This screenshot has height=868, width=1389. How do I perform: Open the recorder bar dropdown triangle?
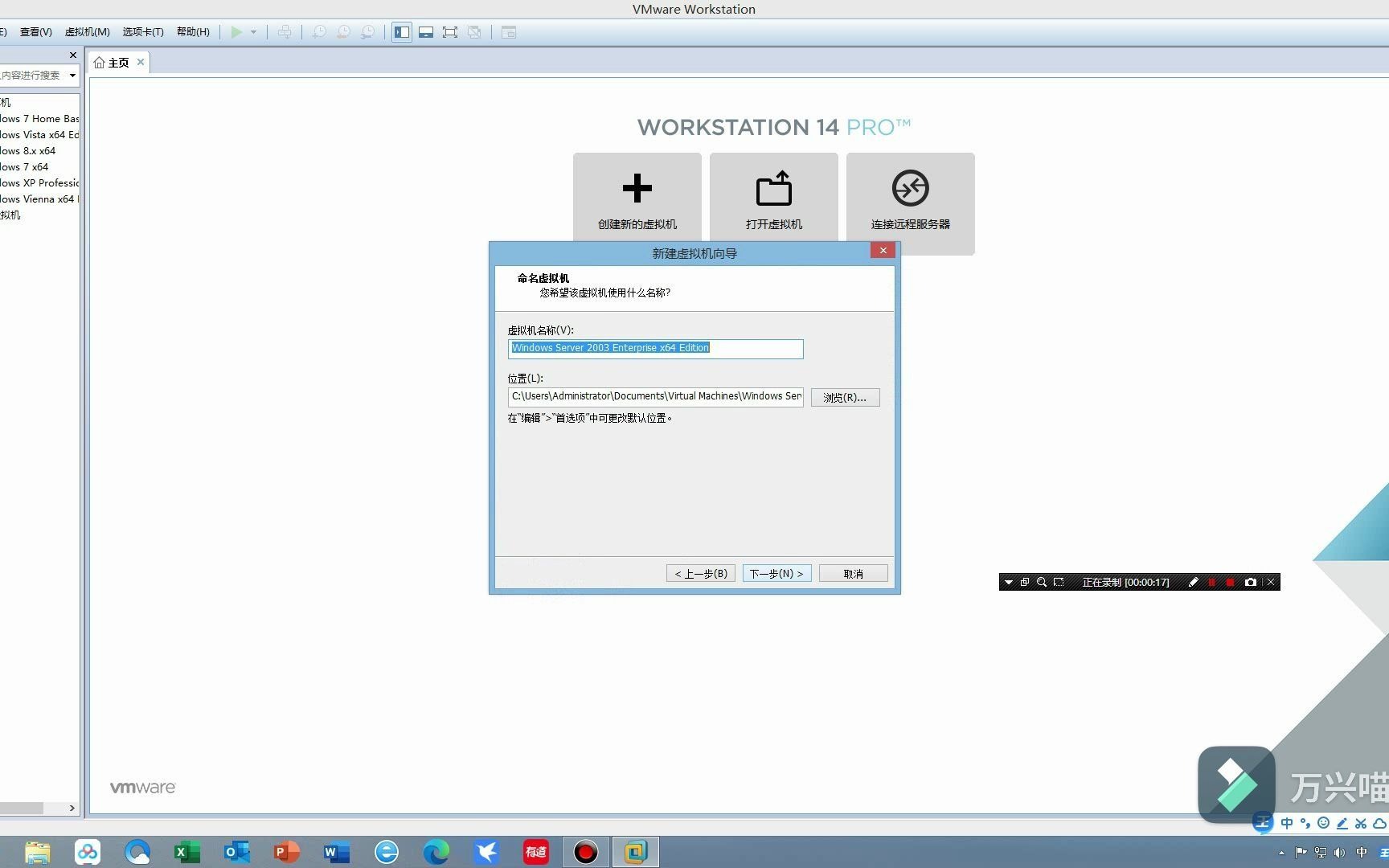1008,582
